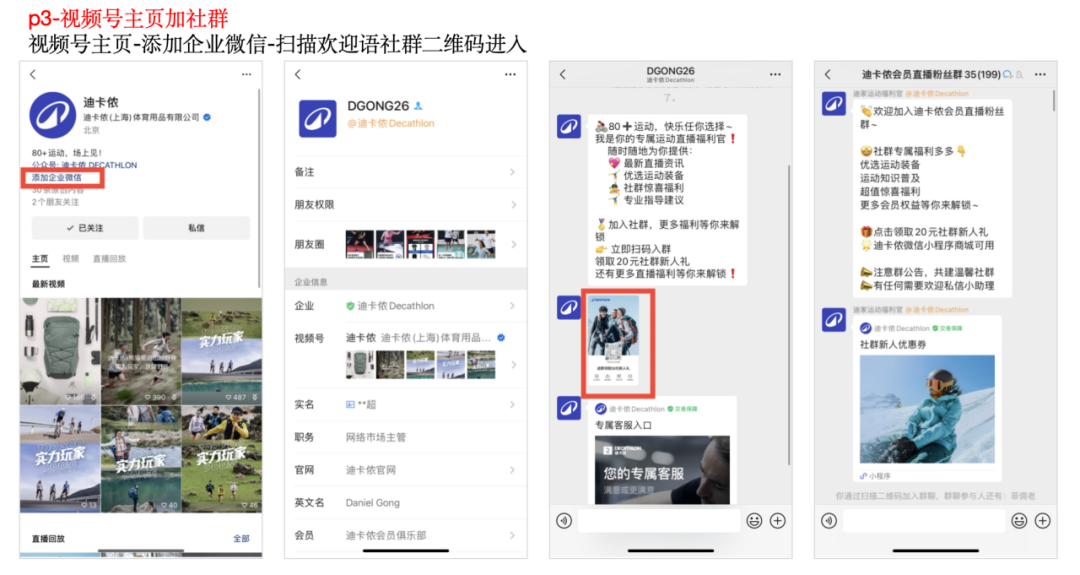Tap the 迪卡侬 channel profile avatar
The height and width of the screenshot is (575, 1080).
point(52,115)
